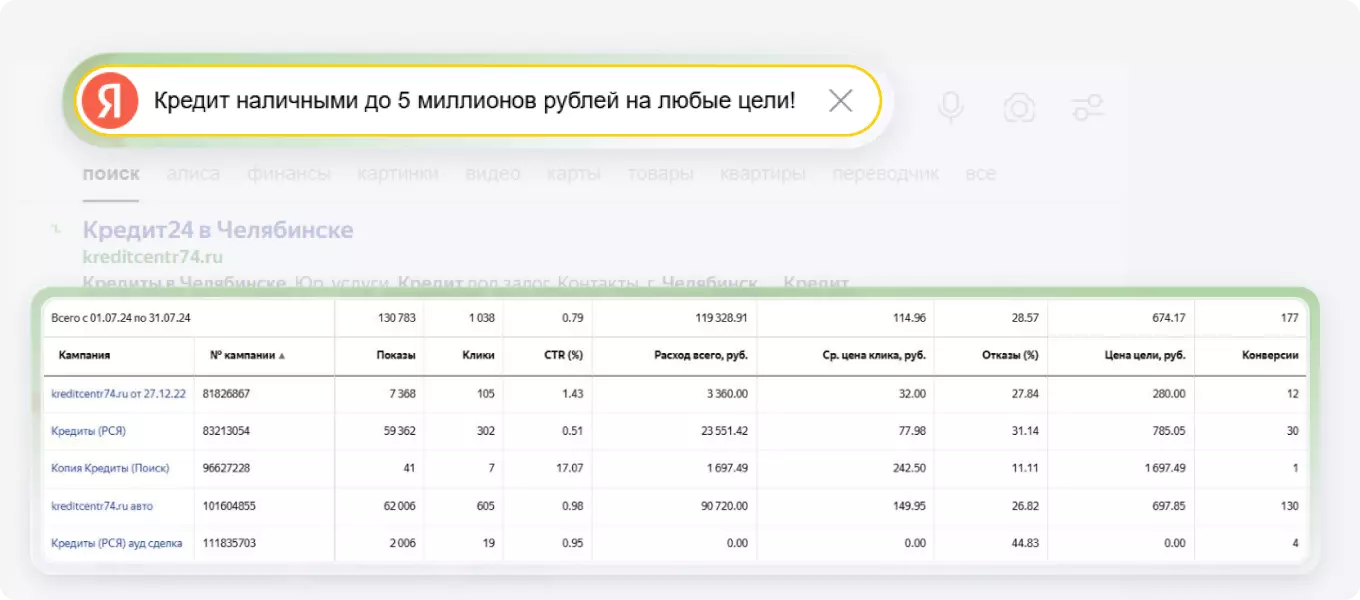Click the Показы column header
Image resolution: width=1360 pixels, height=600 pixels.
[x=395, y=355]
